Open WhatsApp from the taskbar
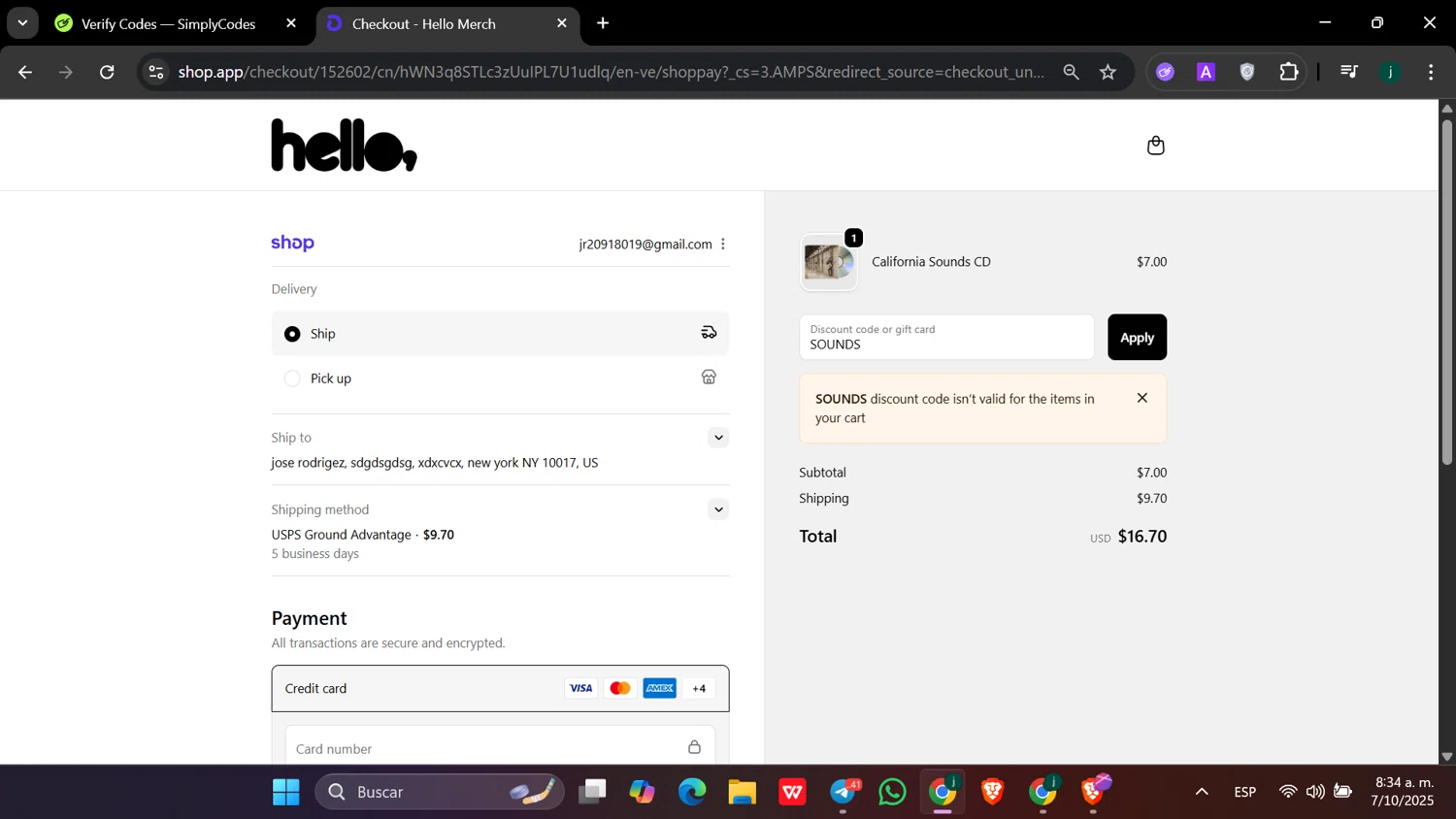The image size is (1456, 819). coord(892,792)
